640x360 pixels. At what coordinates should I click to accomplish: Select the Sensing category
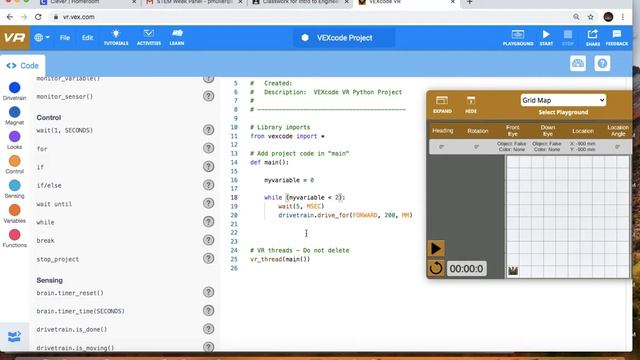(x=14, y=189)
